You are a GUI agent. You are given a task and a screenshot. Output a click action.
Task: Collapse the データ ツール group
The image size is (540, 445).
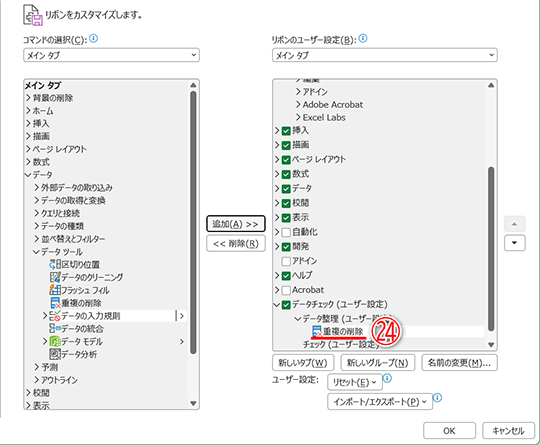[36, 252]
